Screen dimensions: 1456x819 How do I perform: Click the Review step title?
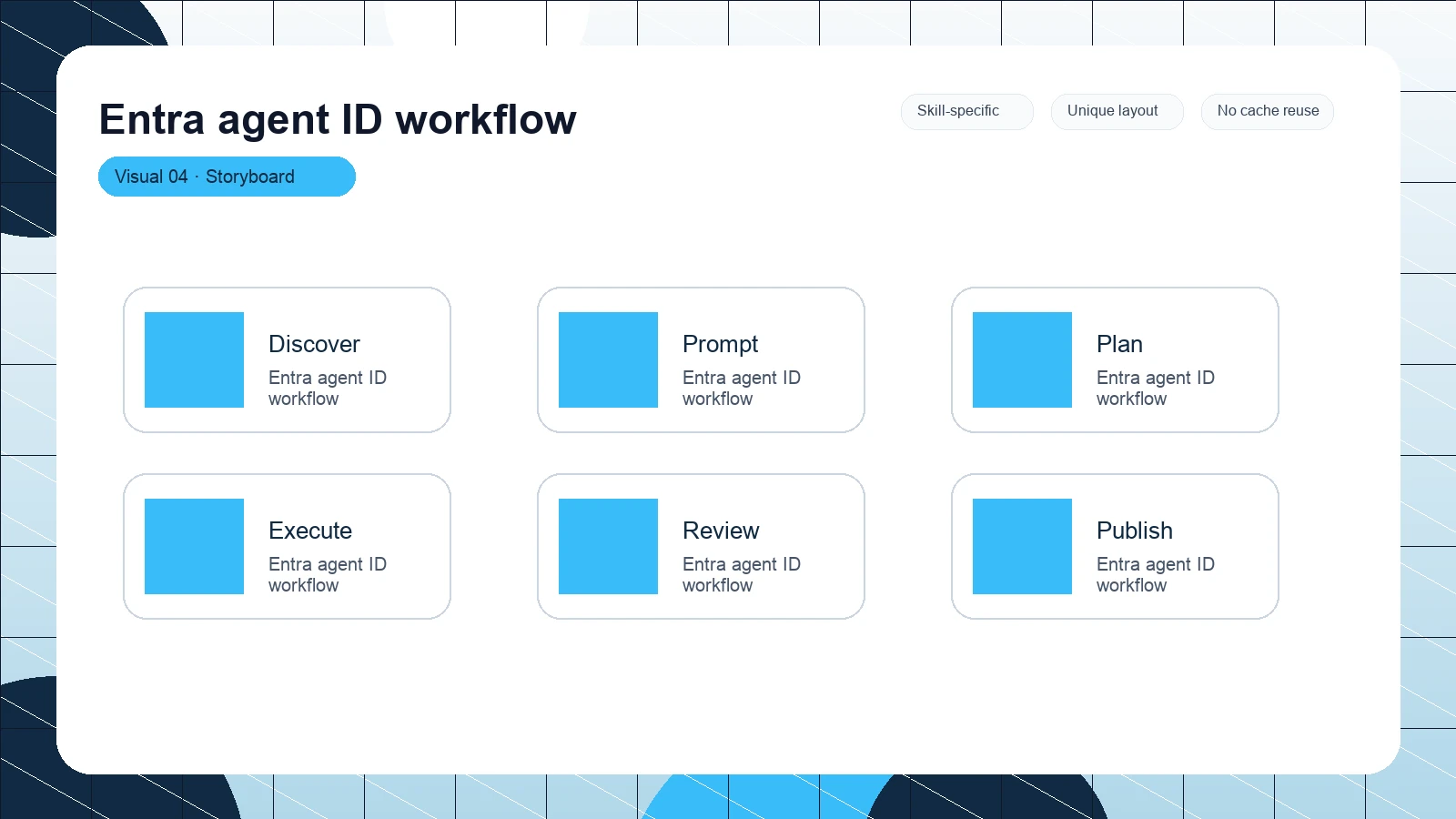point(721,531)
